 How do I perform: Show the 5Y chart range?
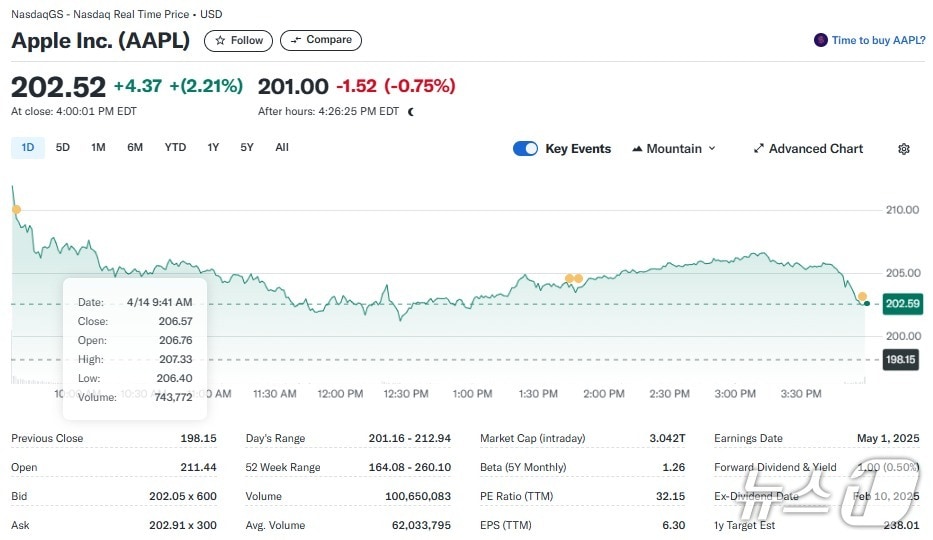247,148
